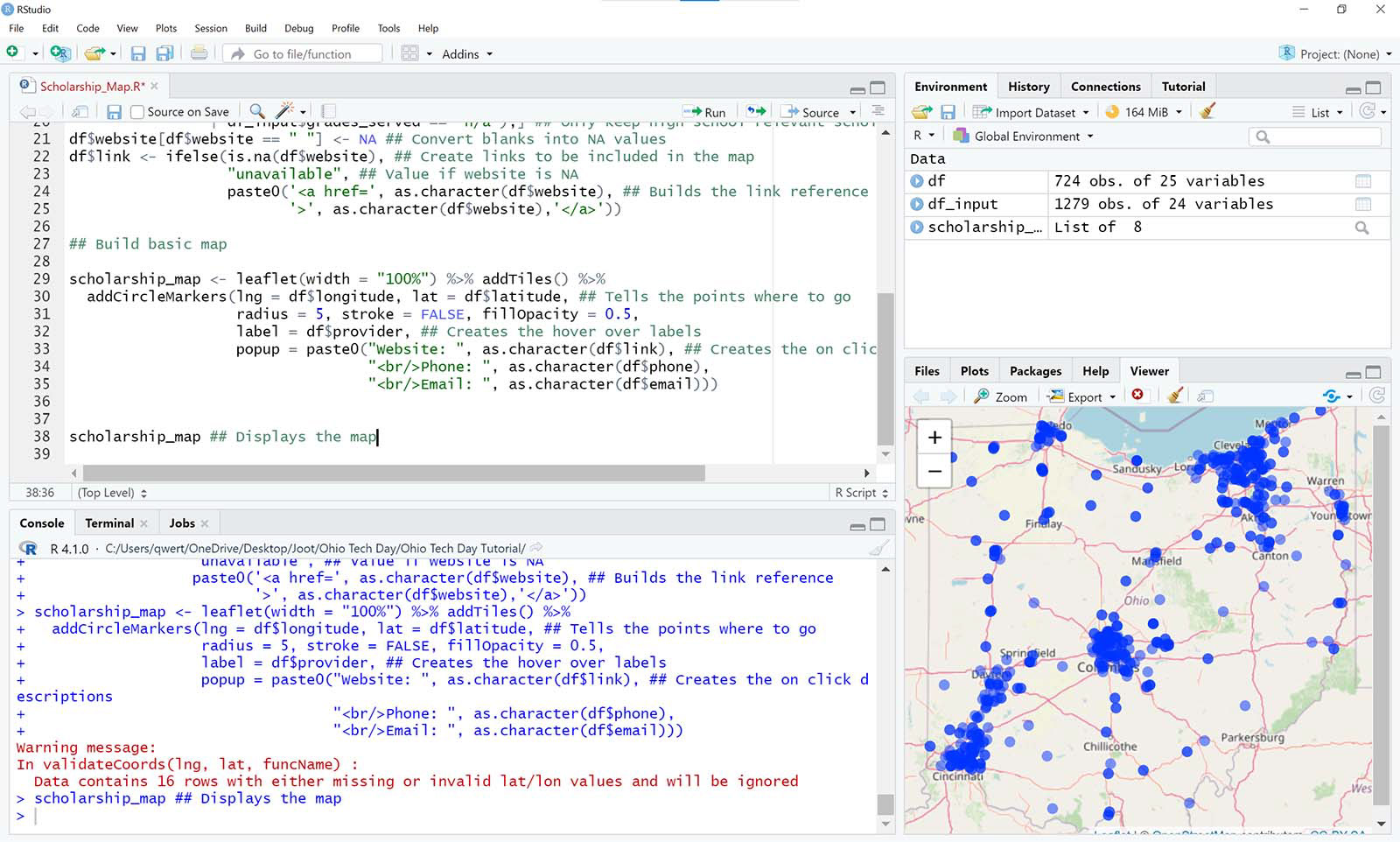The height and width of the screenshot is (842, 1400).
Task: Click the Print icon in main toolbar
Action: 199,53
